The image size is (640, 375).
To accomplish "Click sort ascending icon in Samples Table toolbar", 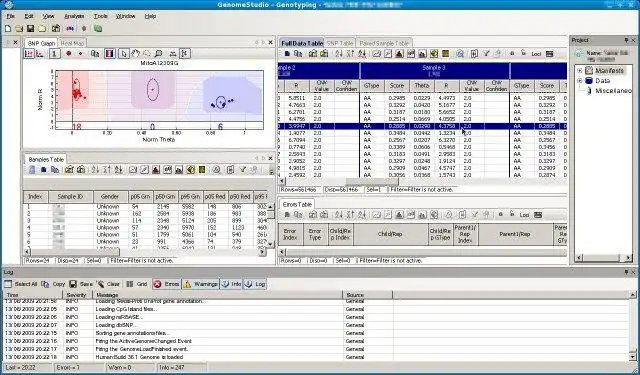I will click(x=95, y=170).
